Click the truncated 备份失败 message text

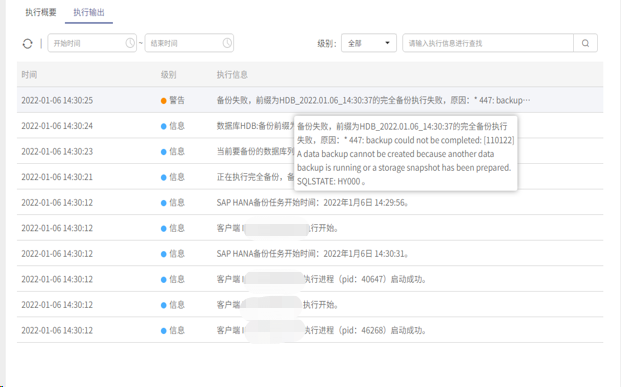[373, 101]
